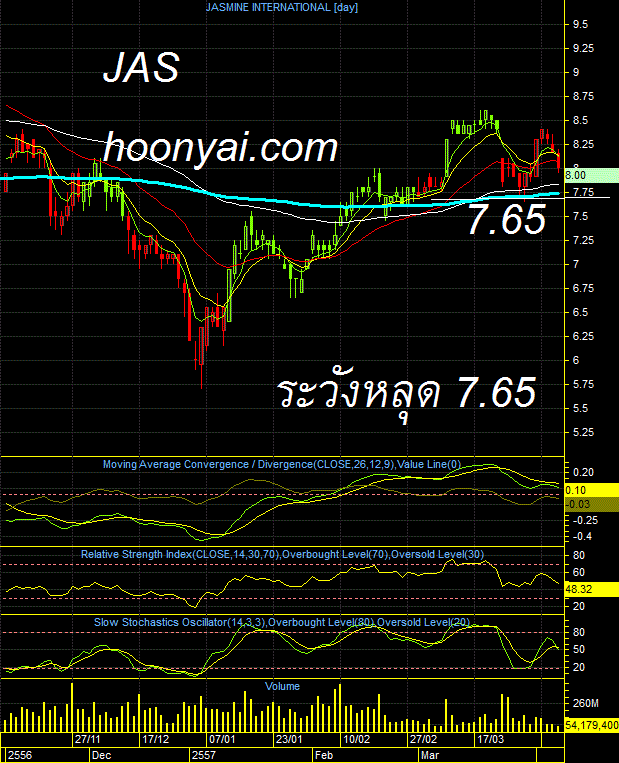Image resolution: width=619 pixels, height=763 pixels.
Task: Click the 17/12 date marker
Action: pyautogui.click(x=155, y=739)
